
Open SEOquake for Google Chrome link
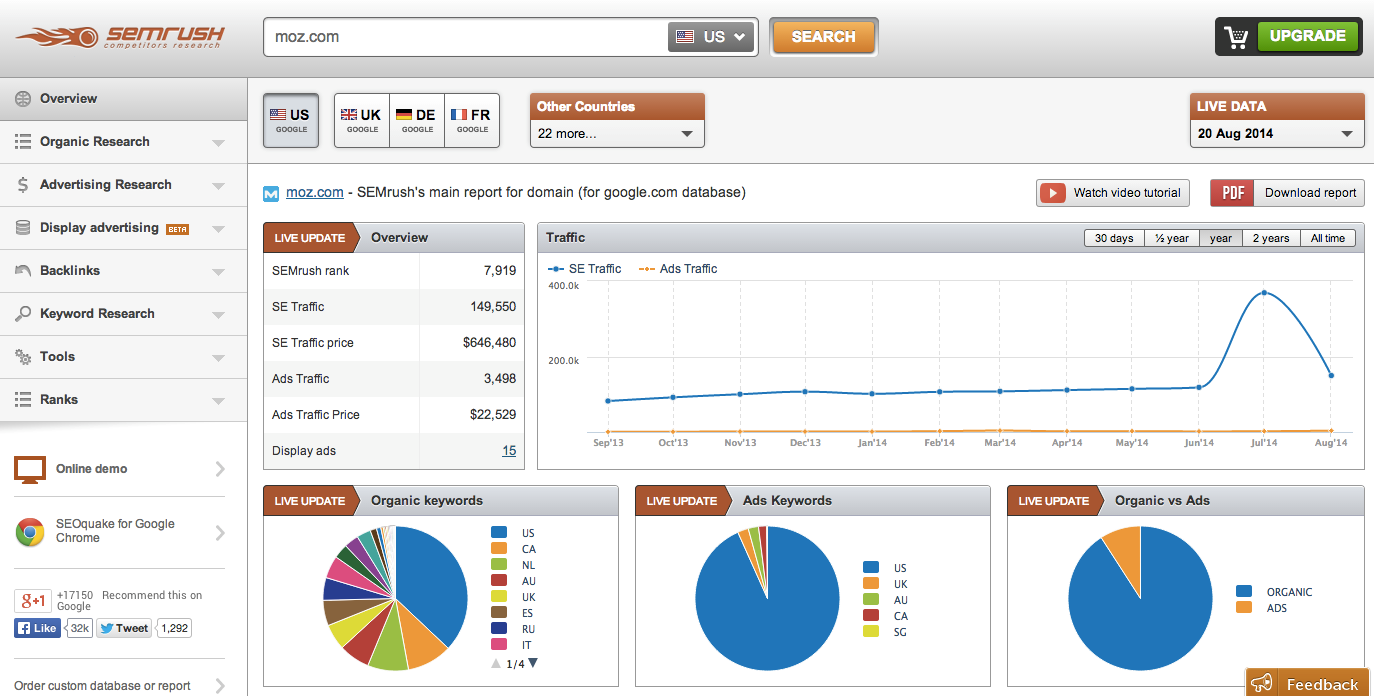coord(120,531)
